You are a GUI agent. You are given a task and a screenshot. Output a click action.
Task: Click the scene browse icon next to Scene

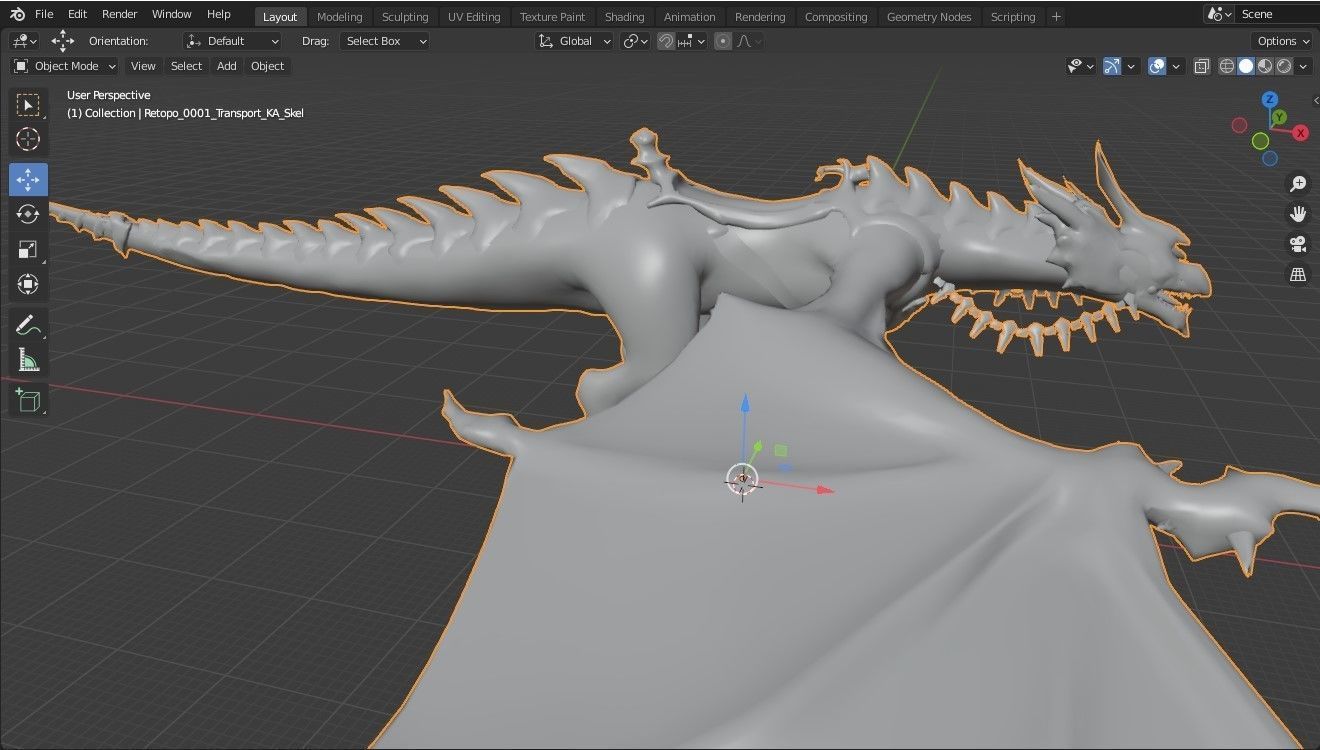1219,14
